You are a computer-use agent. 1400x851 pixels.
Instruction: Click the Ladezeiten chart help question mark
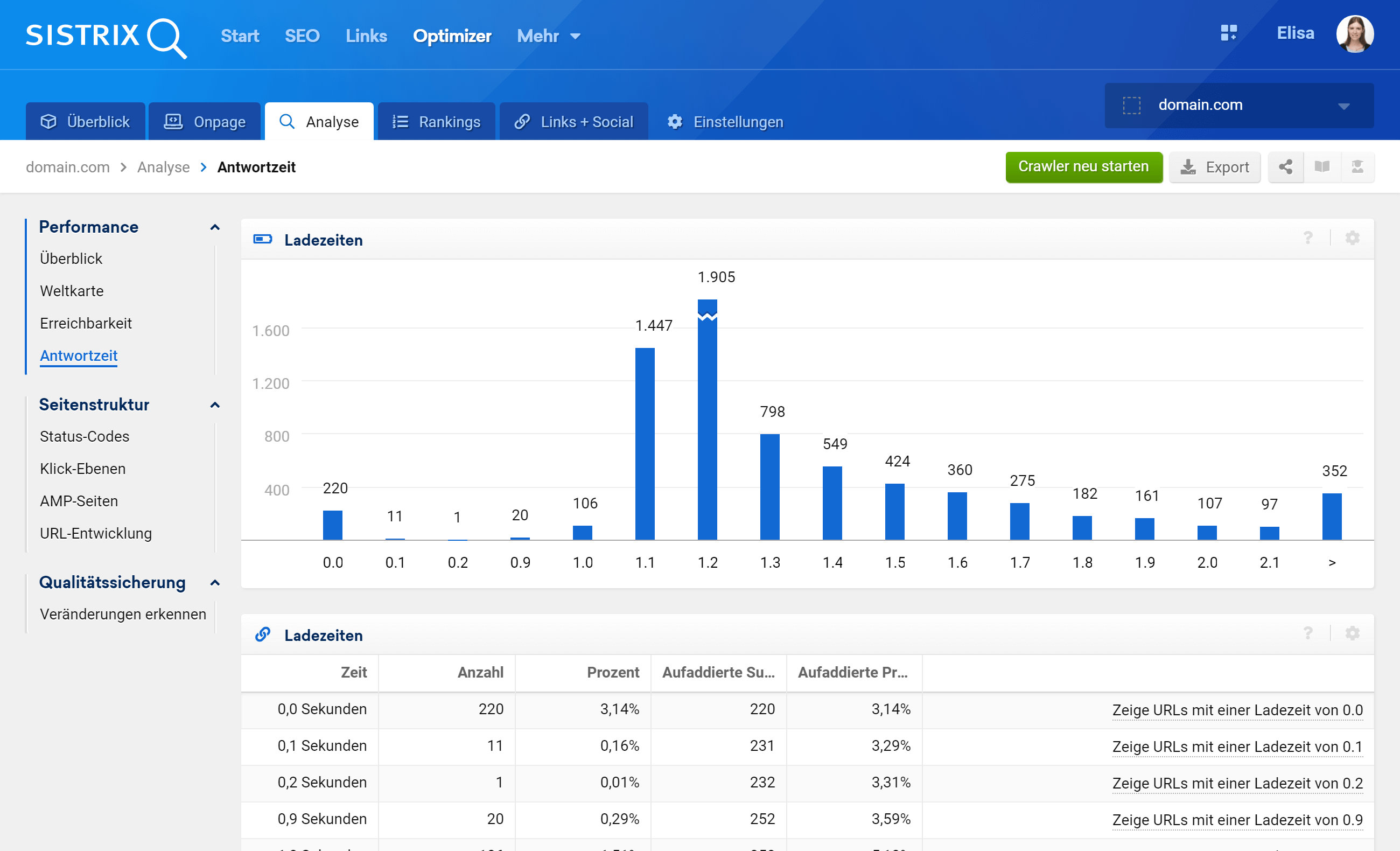pos(1308,238)
